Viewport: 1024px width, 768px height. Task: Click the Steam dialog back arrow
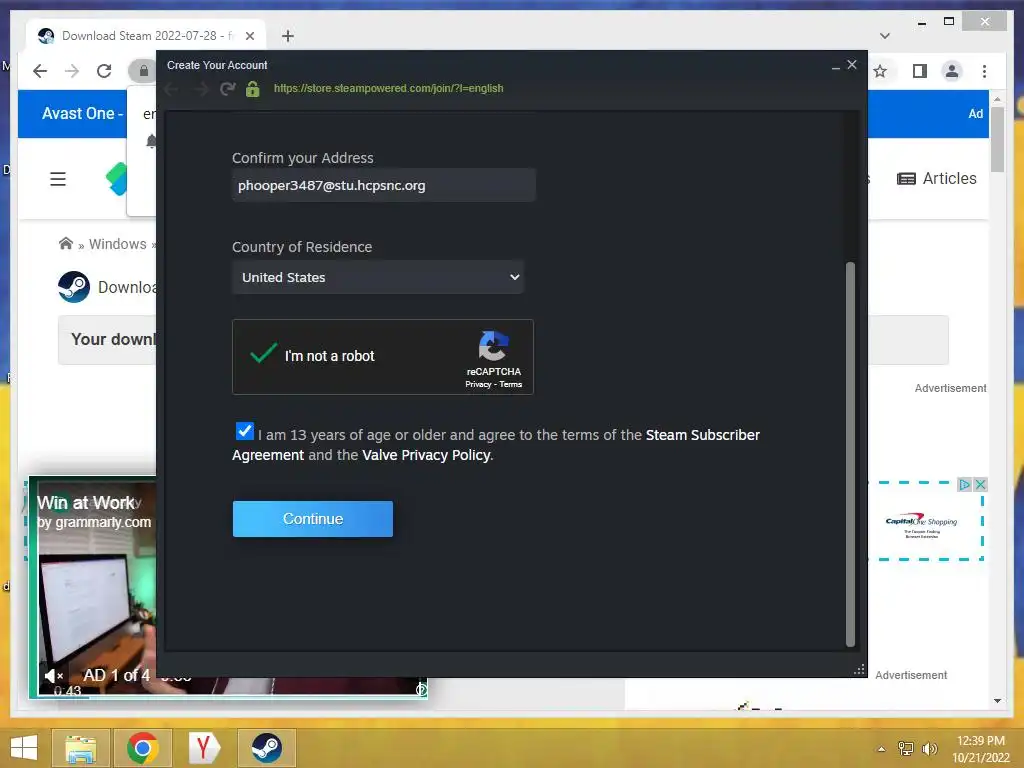click(172, 89)
